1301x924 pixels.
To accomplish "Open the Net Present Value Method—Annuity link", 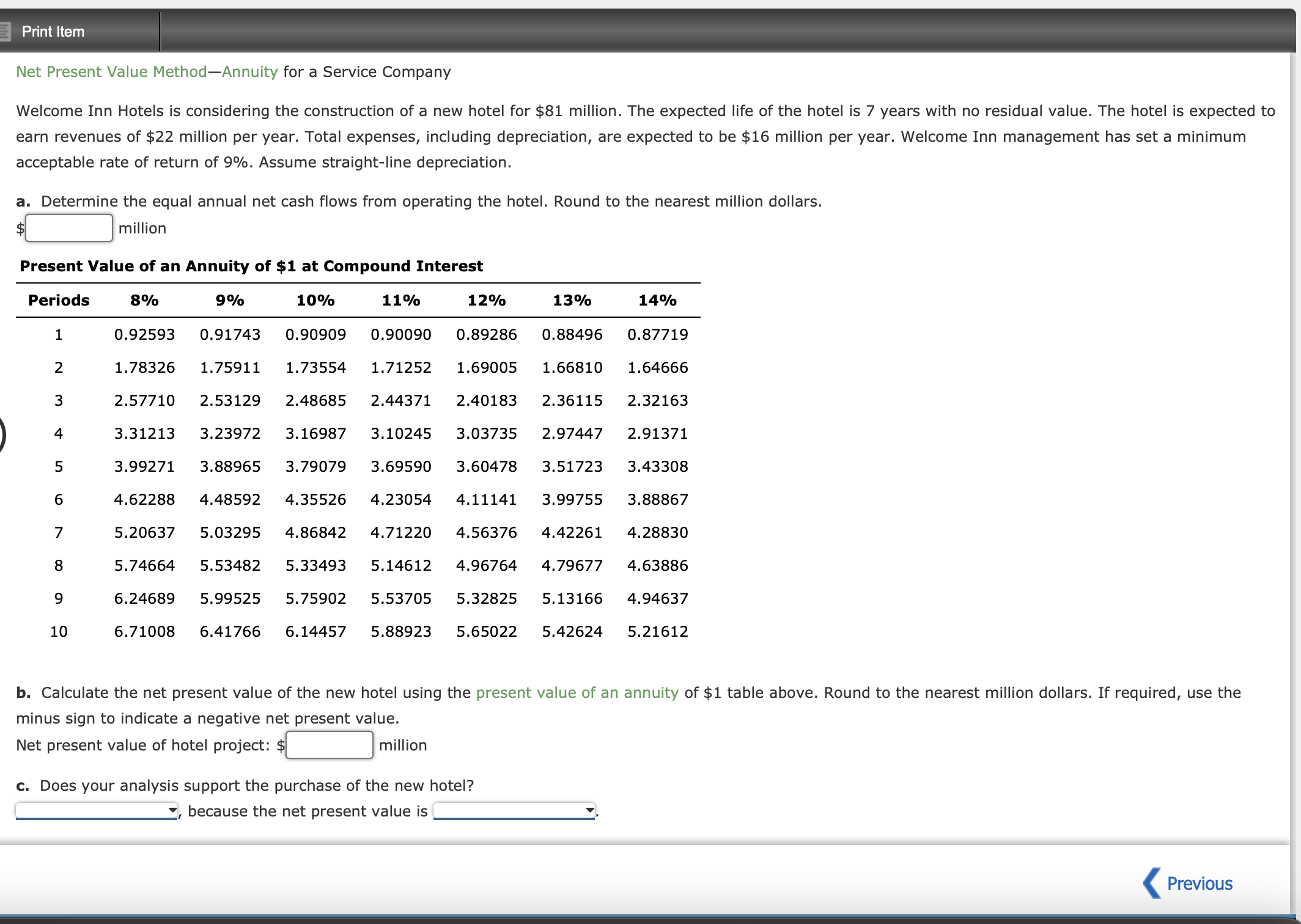I will tap(147, 71).
